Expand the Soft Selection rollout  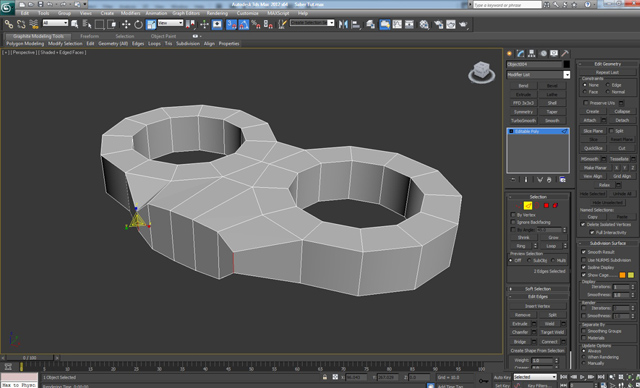click(x=538, y=289)
